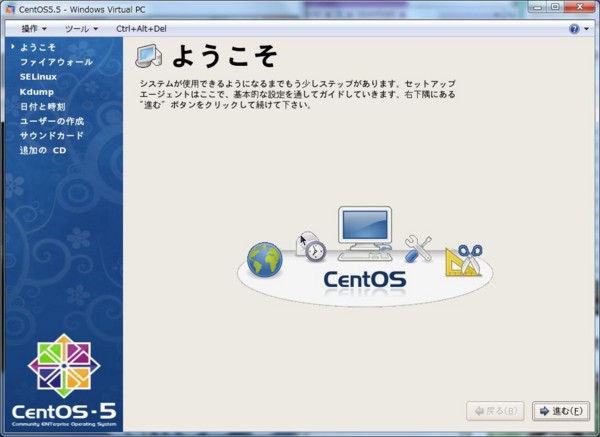
Task: Click the blue help question mark icon
Action: [x=574, y=29]
